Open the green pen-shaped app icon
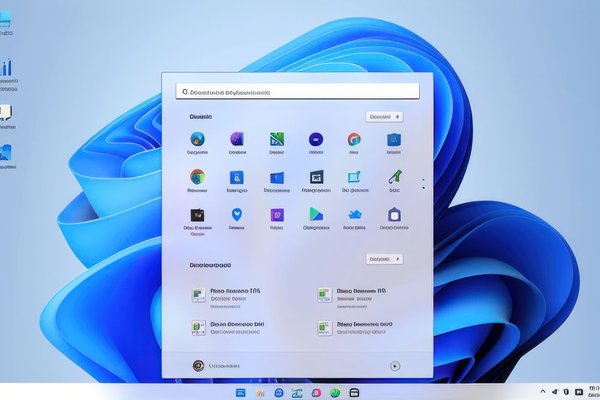Image resolution: width=600 pixels, height=400 pixels. pos(395,177)
